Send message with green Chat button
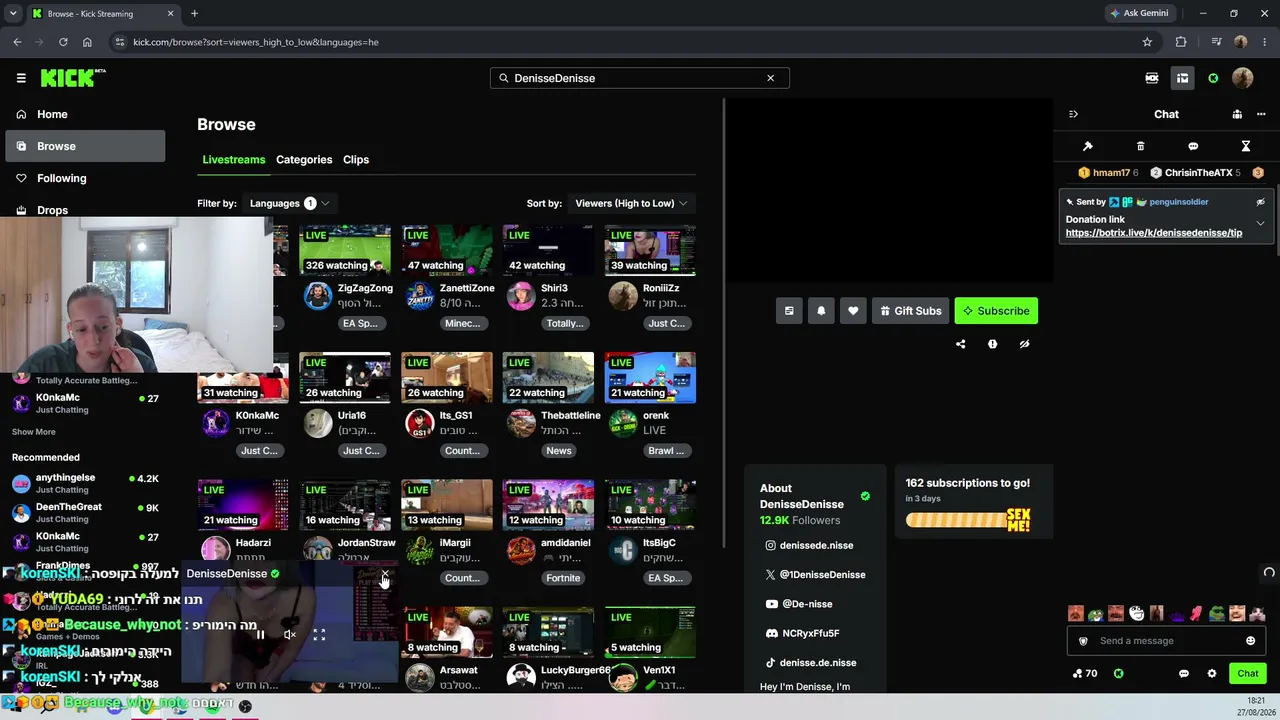 1247,674
